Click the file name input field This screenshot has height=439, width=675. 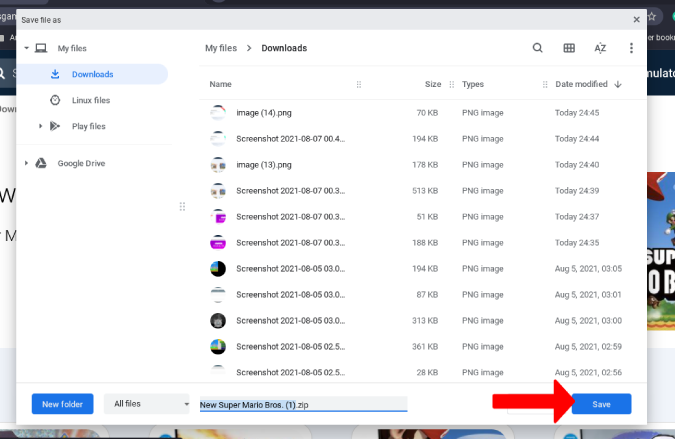[303, 404]
